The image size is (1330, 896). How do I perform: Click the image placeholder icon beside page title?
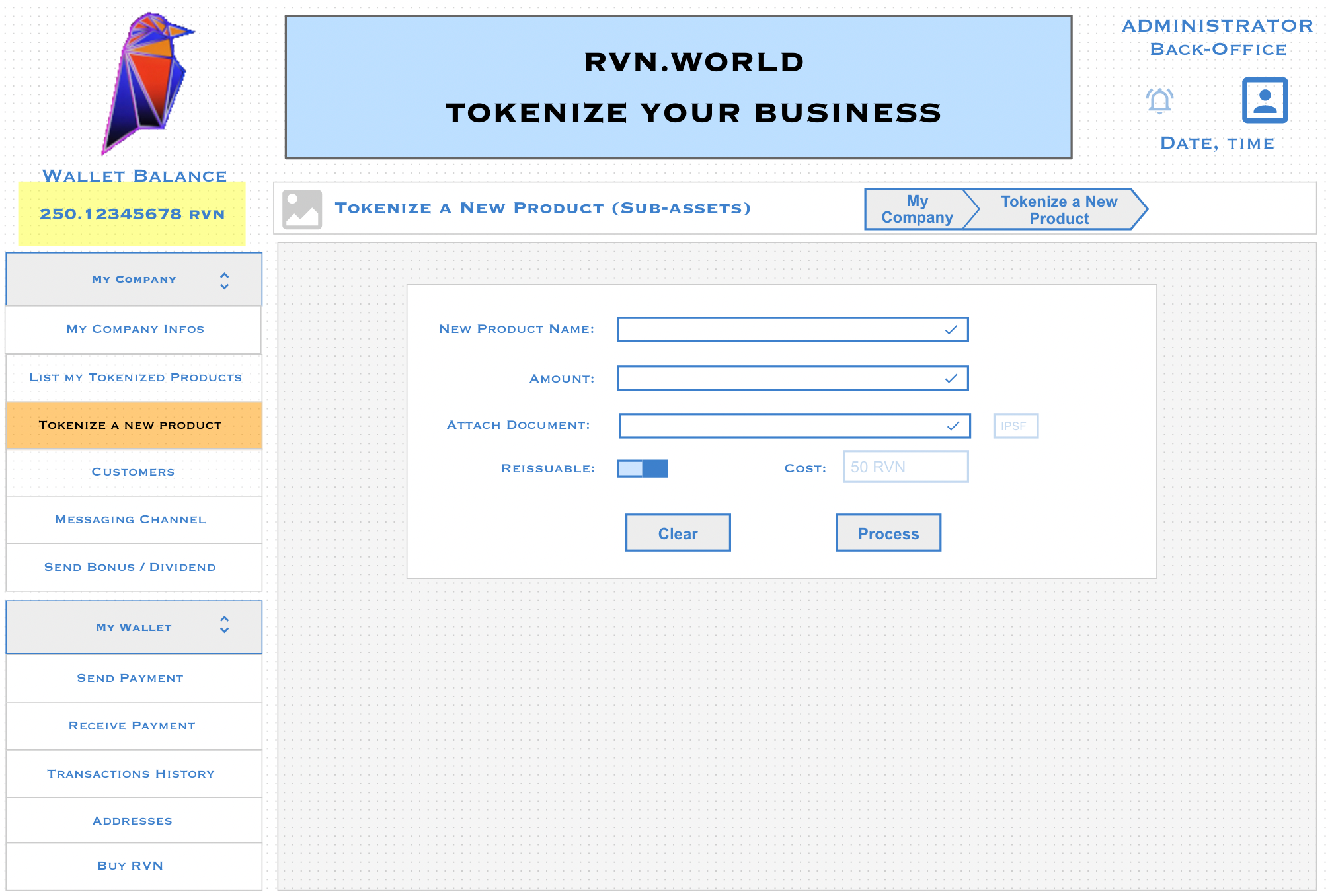tap(302, 209)
